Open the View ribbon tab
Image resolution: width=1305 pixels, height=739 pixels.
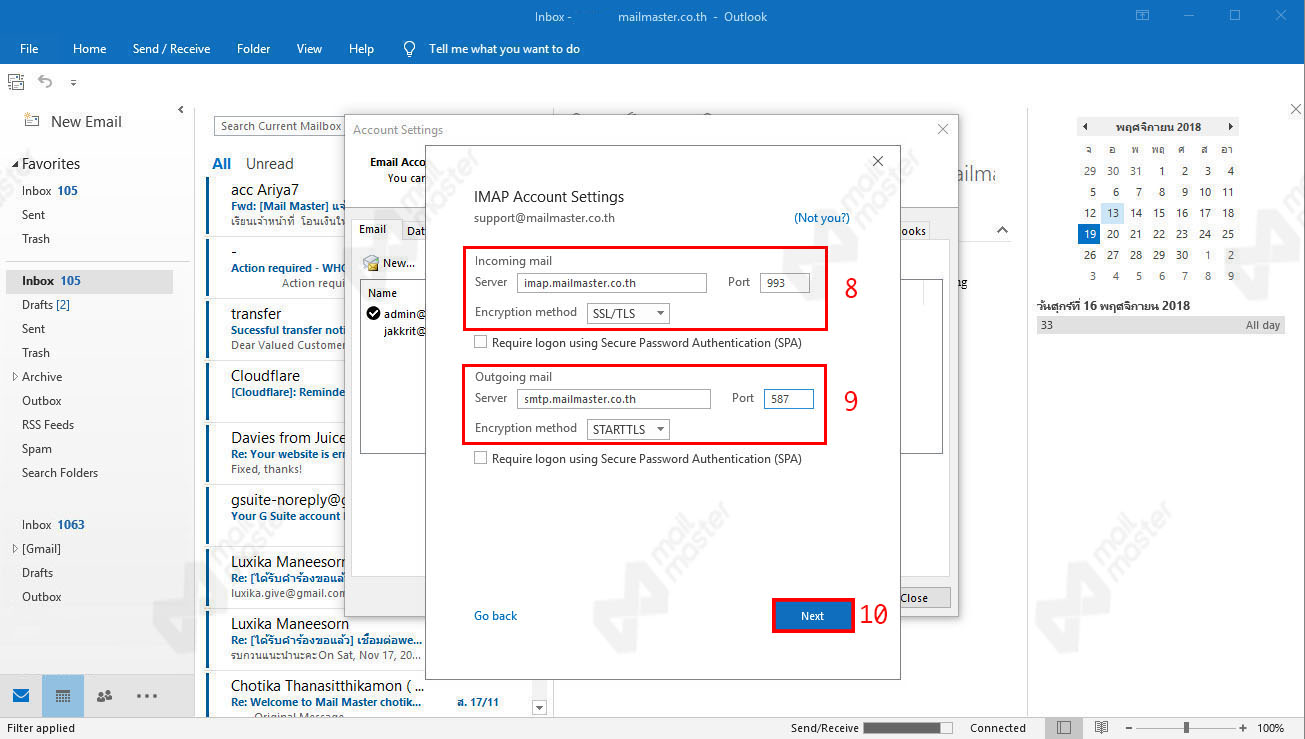pyautogui.click(x=309, y=48)
